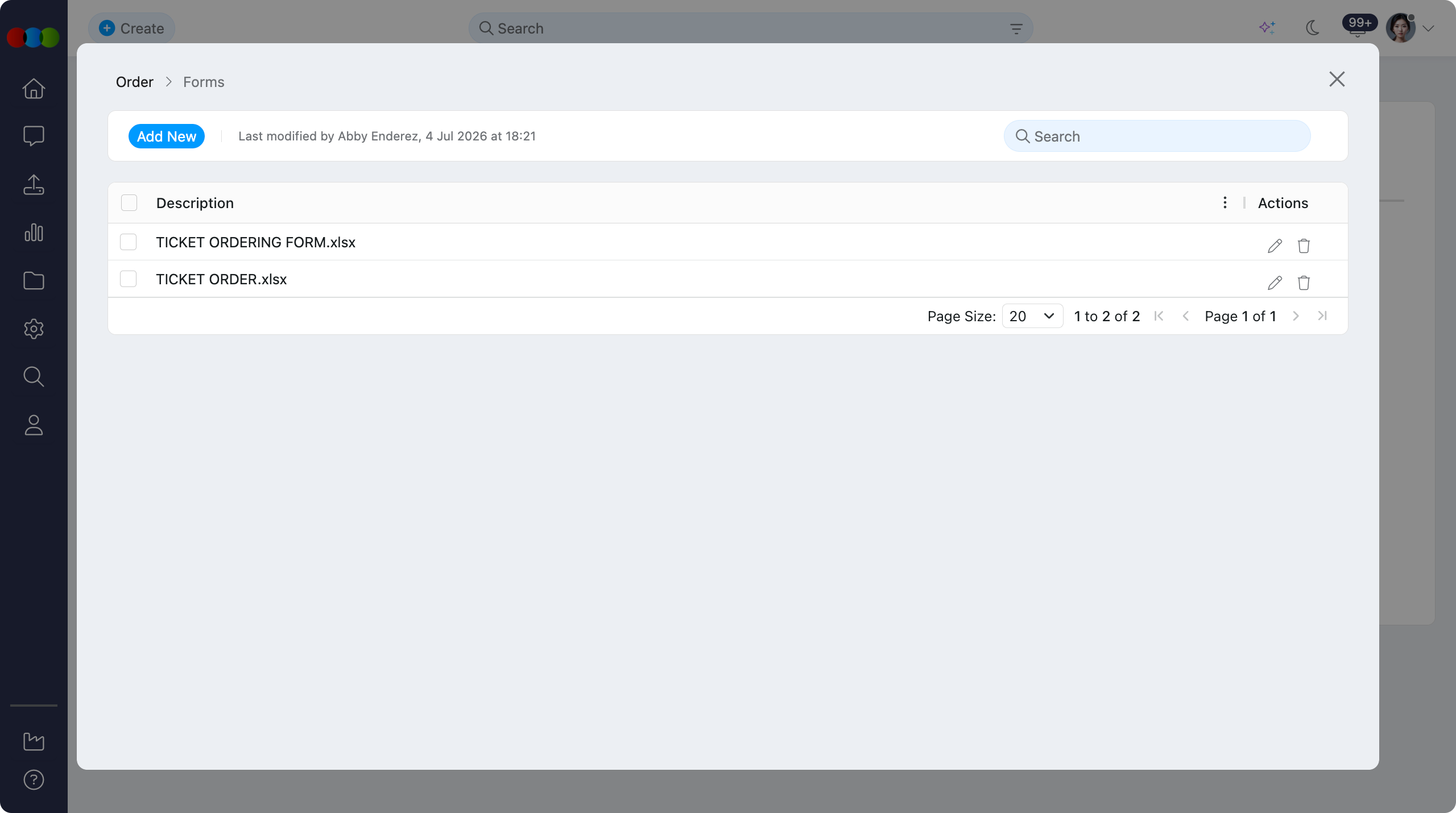Image resolution: width=1456 pixels, height=813 pixels.
Task: Sort by Description column header
Action: tap(195, 203)
